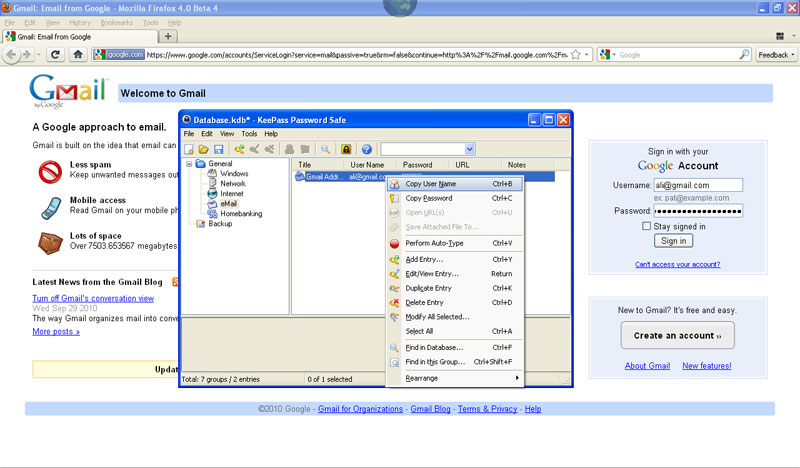The image size is (800, 468).
Task: Click KeePass blue Help question icon
Action: pyautogui.click(x=366, y=149)
